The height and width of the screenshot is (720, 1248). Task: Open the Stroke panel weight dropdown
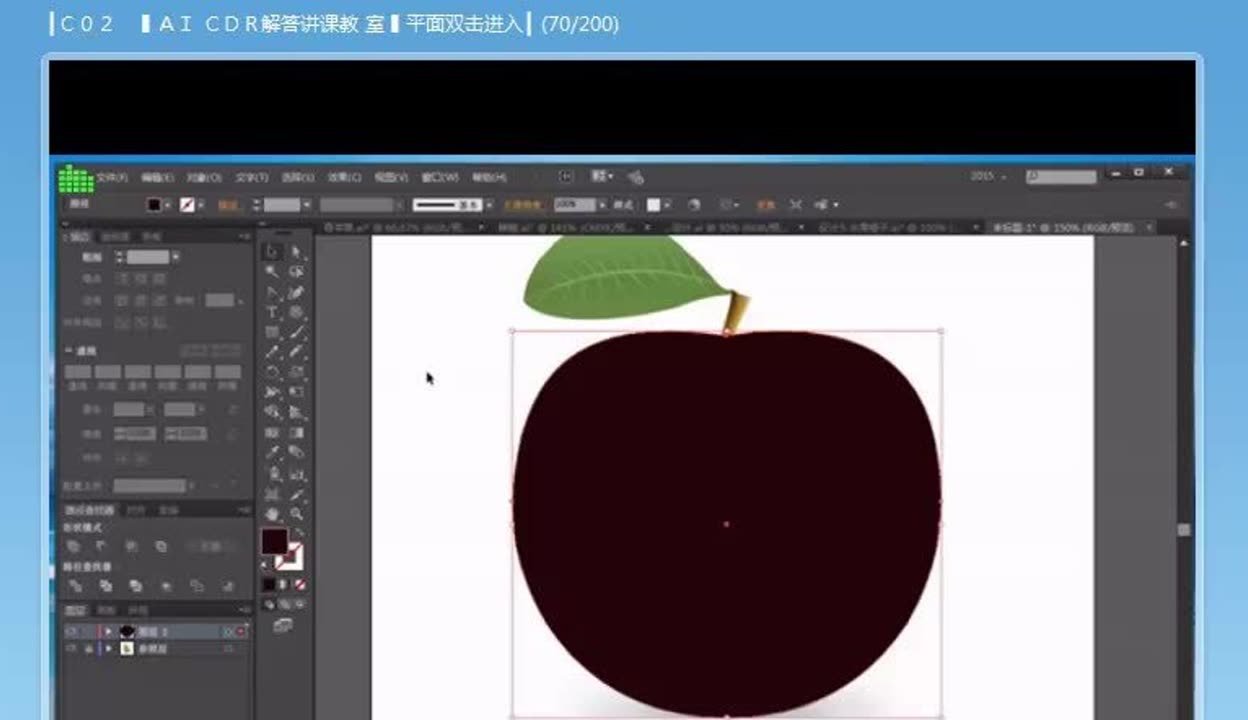click(x=176, y=257)
